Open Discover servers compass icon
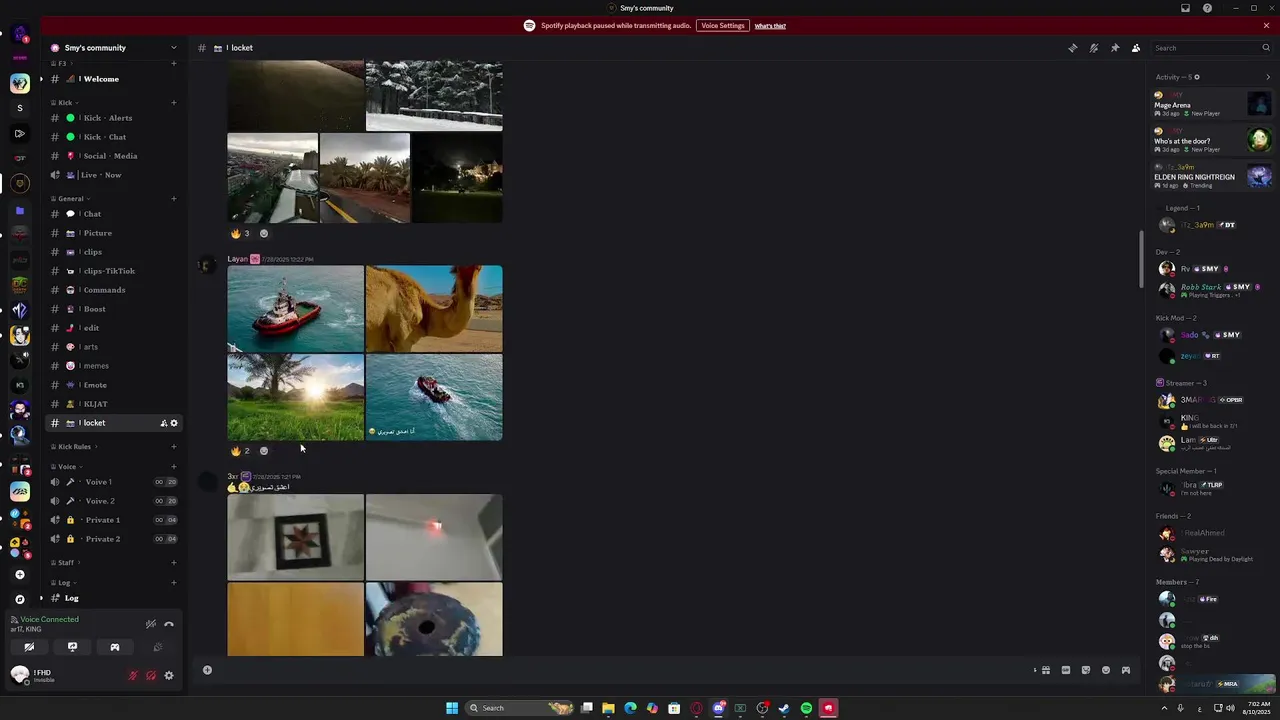The image size is (1280, 720). point(19,599)
